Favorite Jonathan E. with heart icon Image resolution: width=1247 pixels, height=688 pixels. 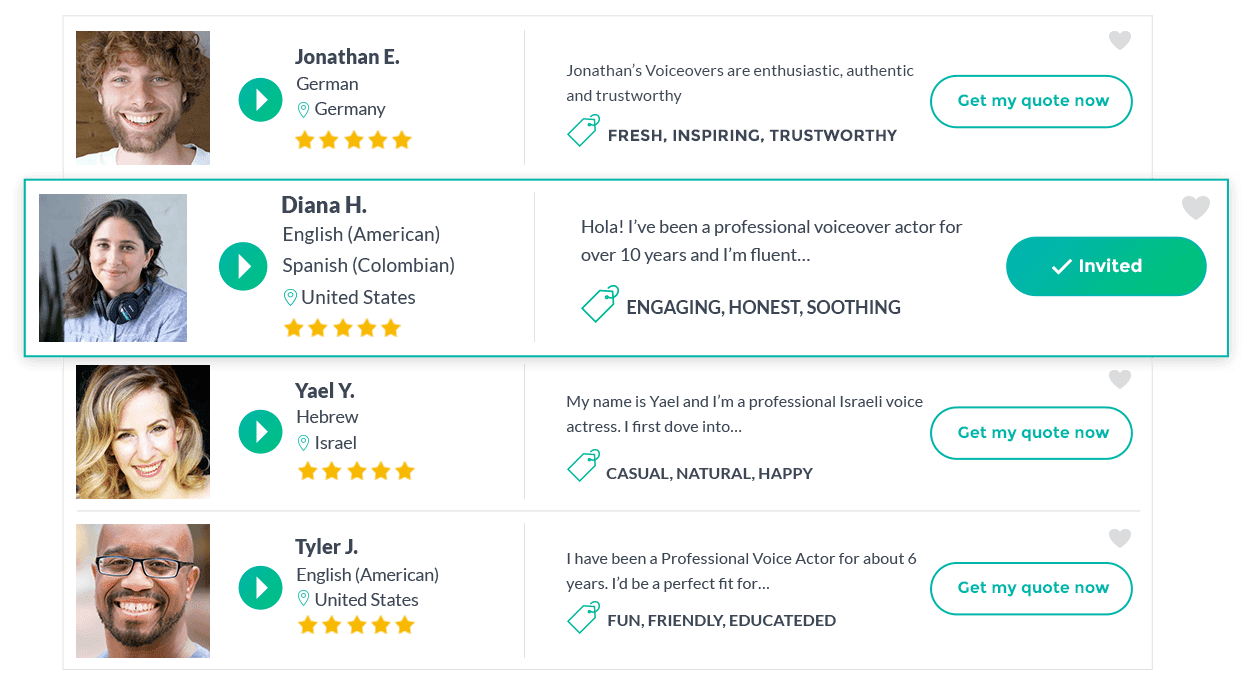(x=1120, y=41)
